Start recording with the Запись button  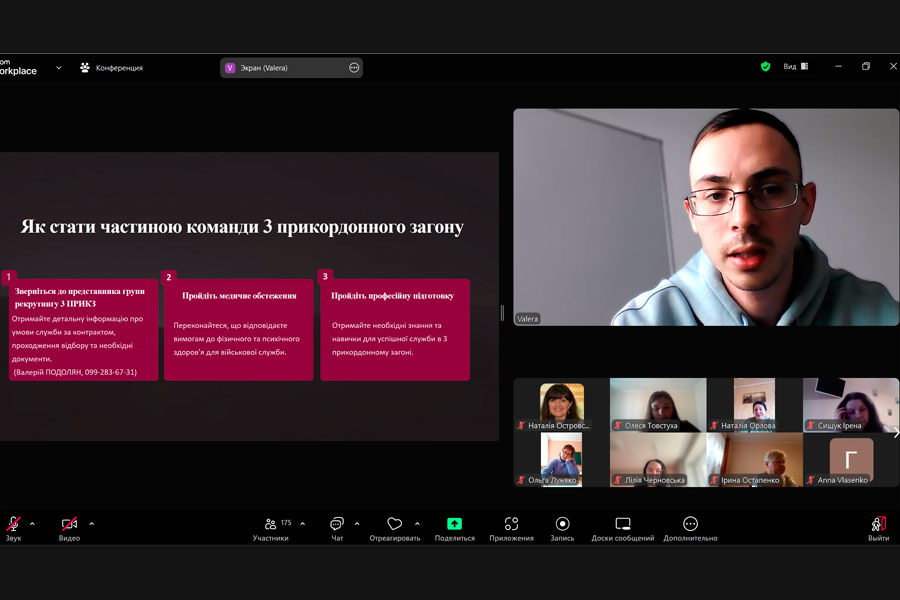[x=562, y=528]
